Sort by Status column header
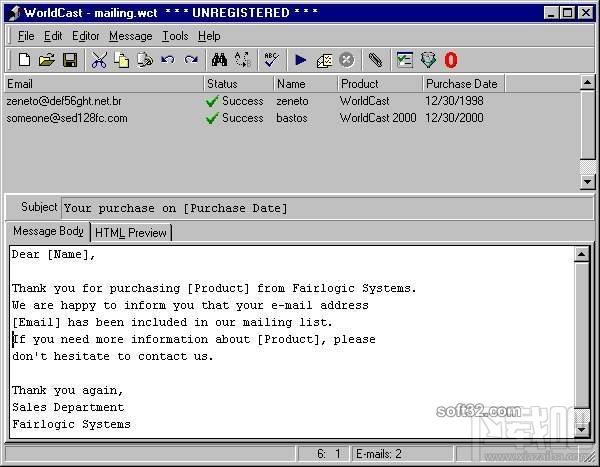The height and width of the screenshot is (467, 600). tap(239, 84)
